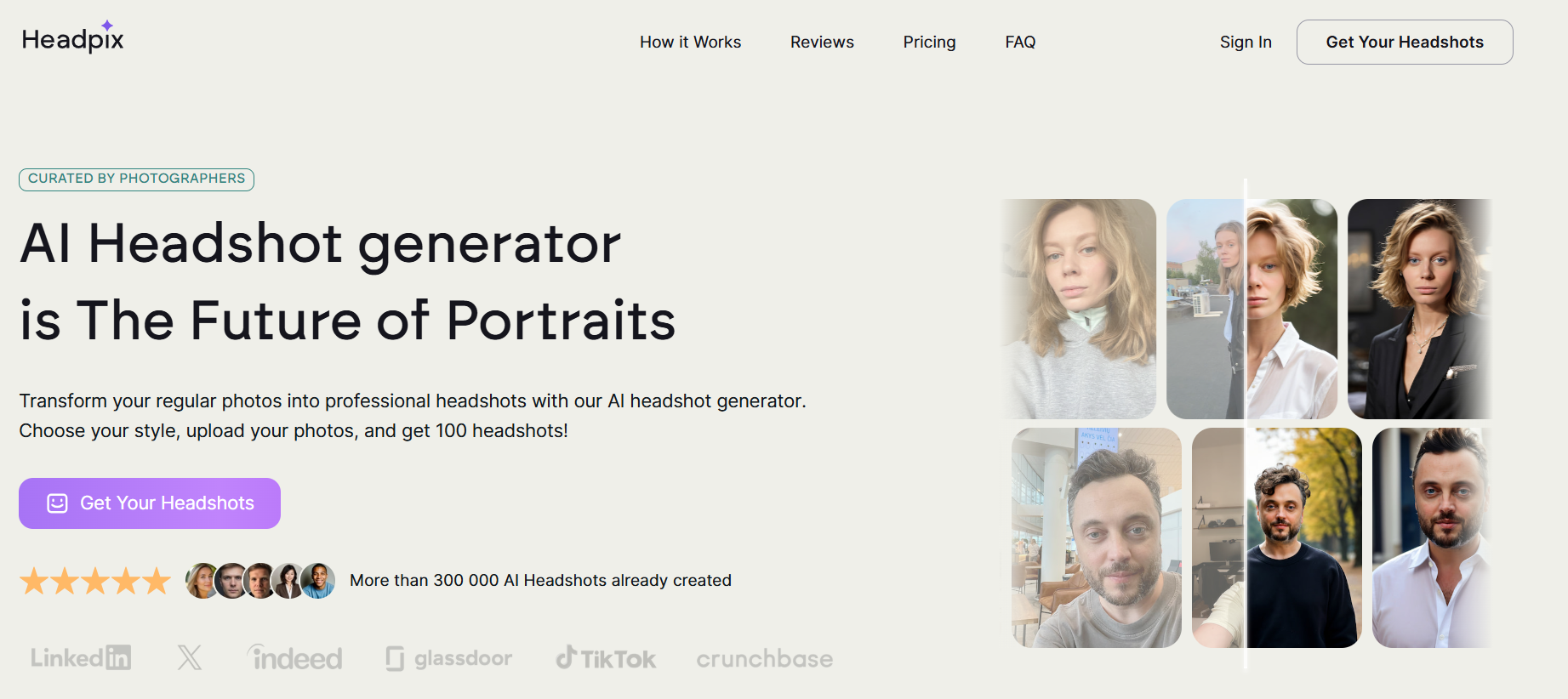Click the smiley icon in purple button
The image size is (1568, 699).
[57, 503]
